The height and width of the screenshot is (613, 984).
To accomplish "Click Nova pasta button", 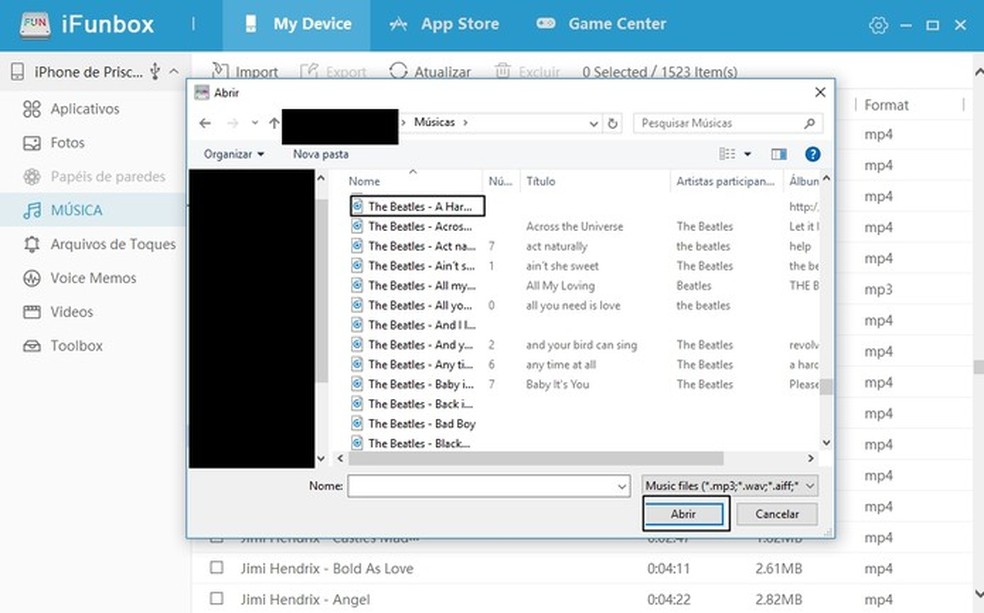I will pyautogui.click(x=321, y=154).
